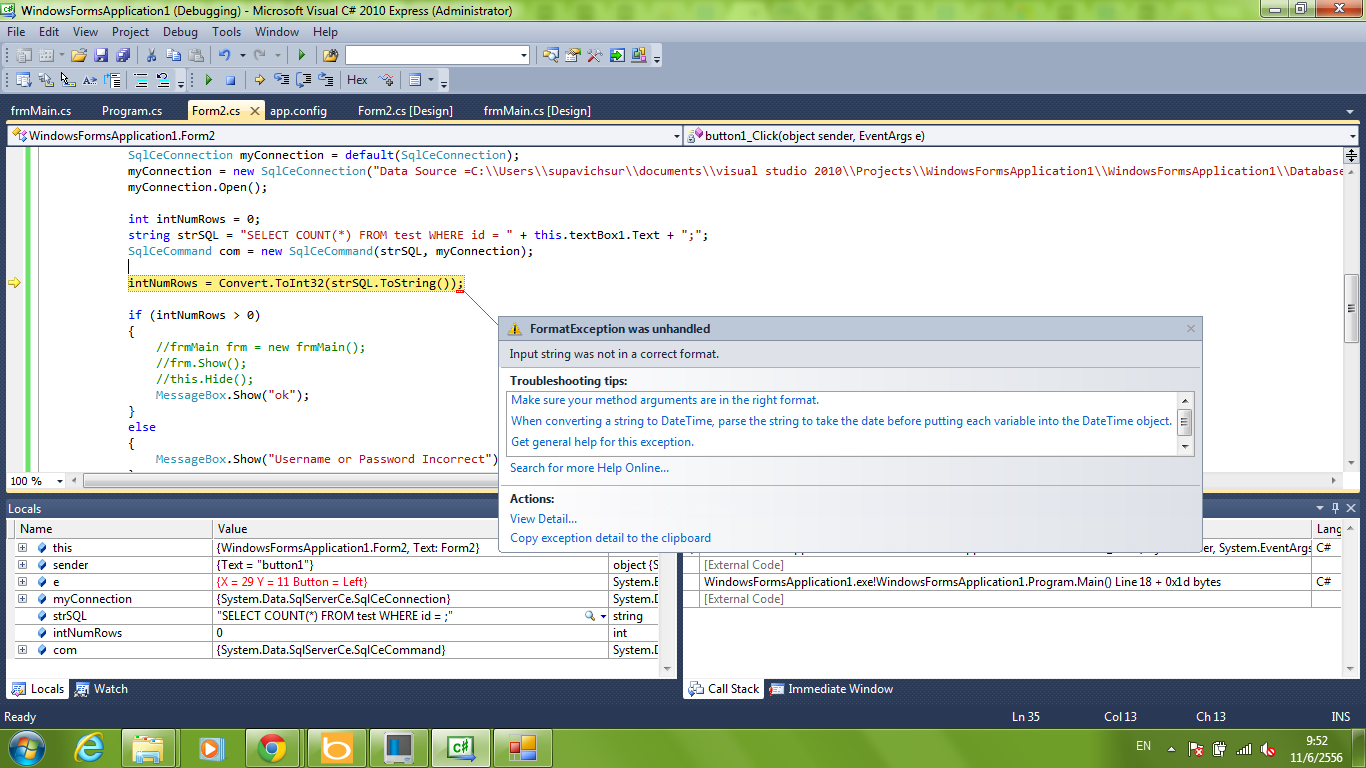Click the green Start Debugging arrow in the top toolbar

pos(301,55)
